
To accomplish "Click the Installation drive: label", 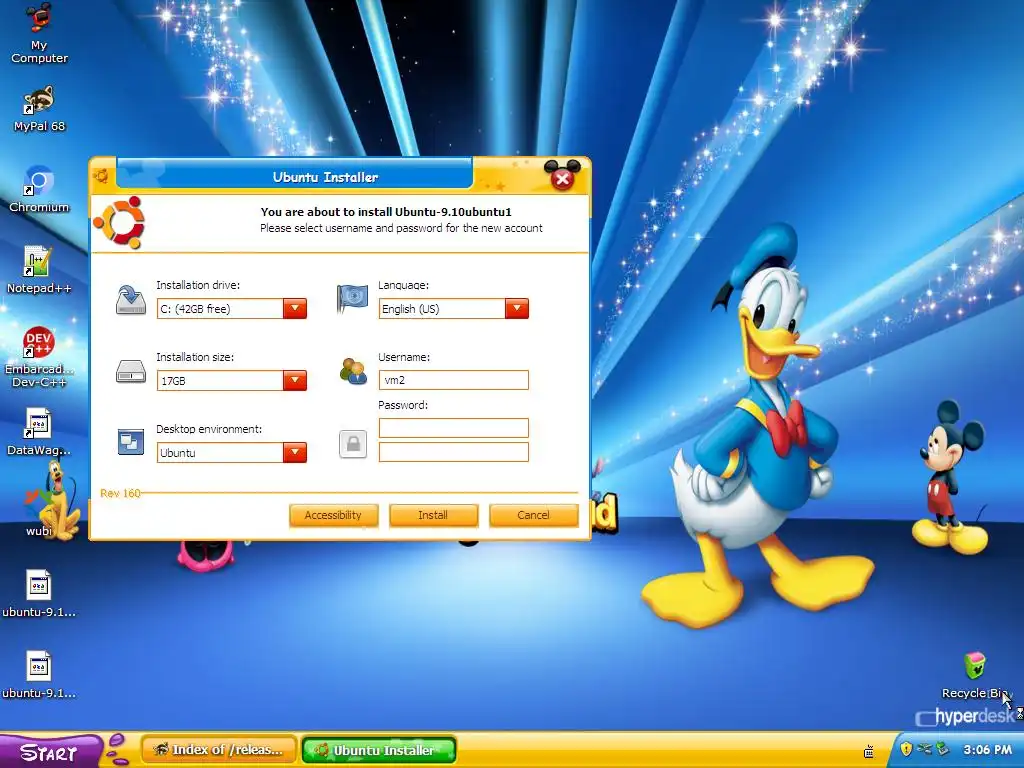I will click(198, 285).
